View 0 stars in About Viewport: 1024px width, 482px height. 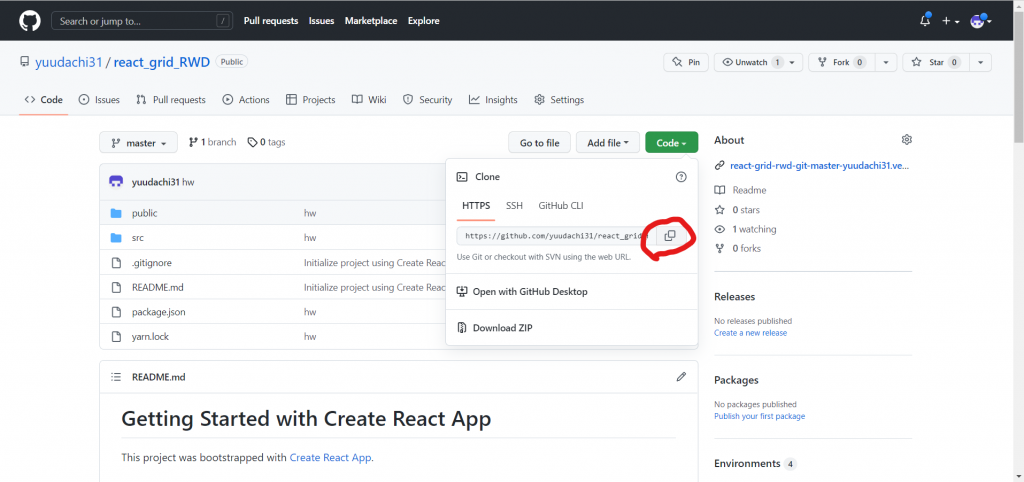click(737, 210)
